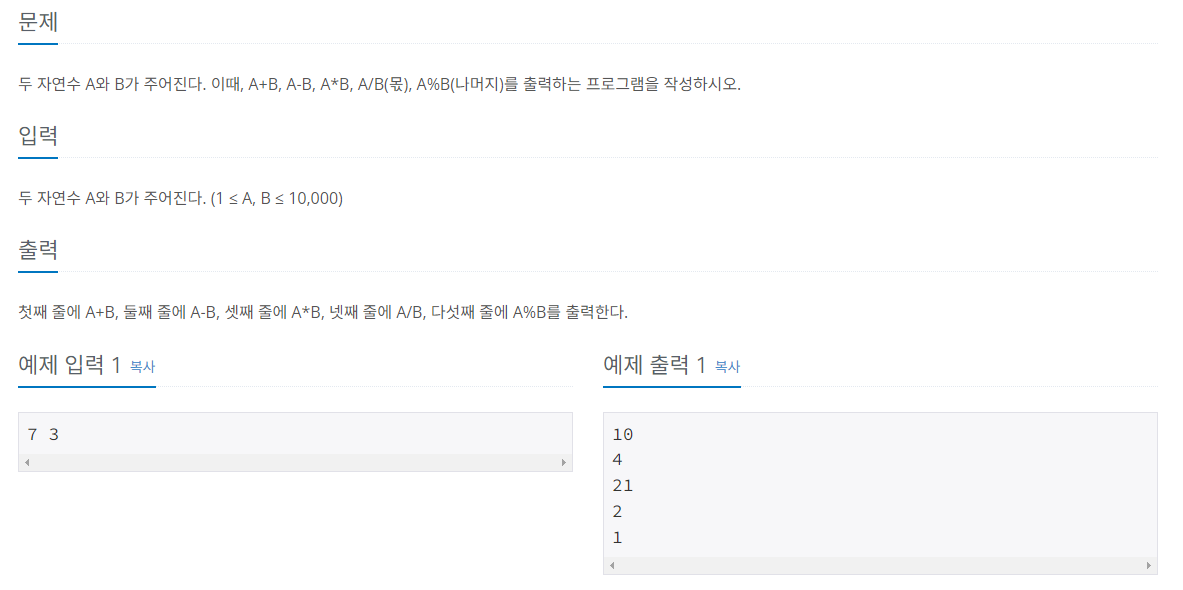Click the horizontal scrollbar under the sample output

[x=880, y=566]
